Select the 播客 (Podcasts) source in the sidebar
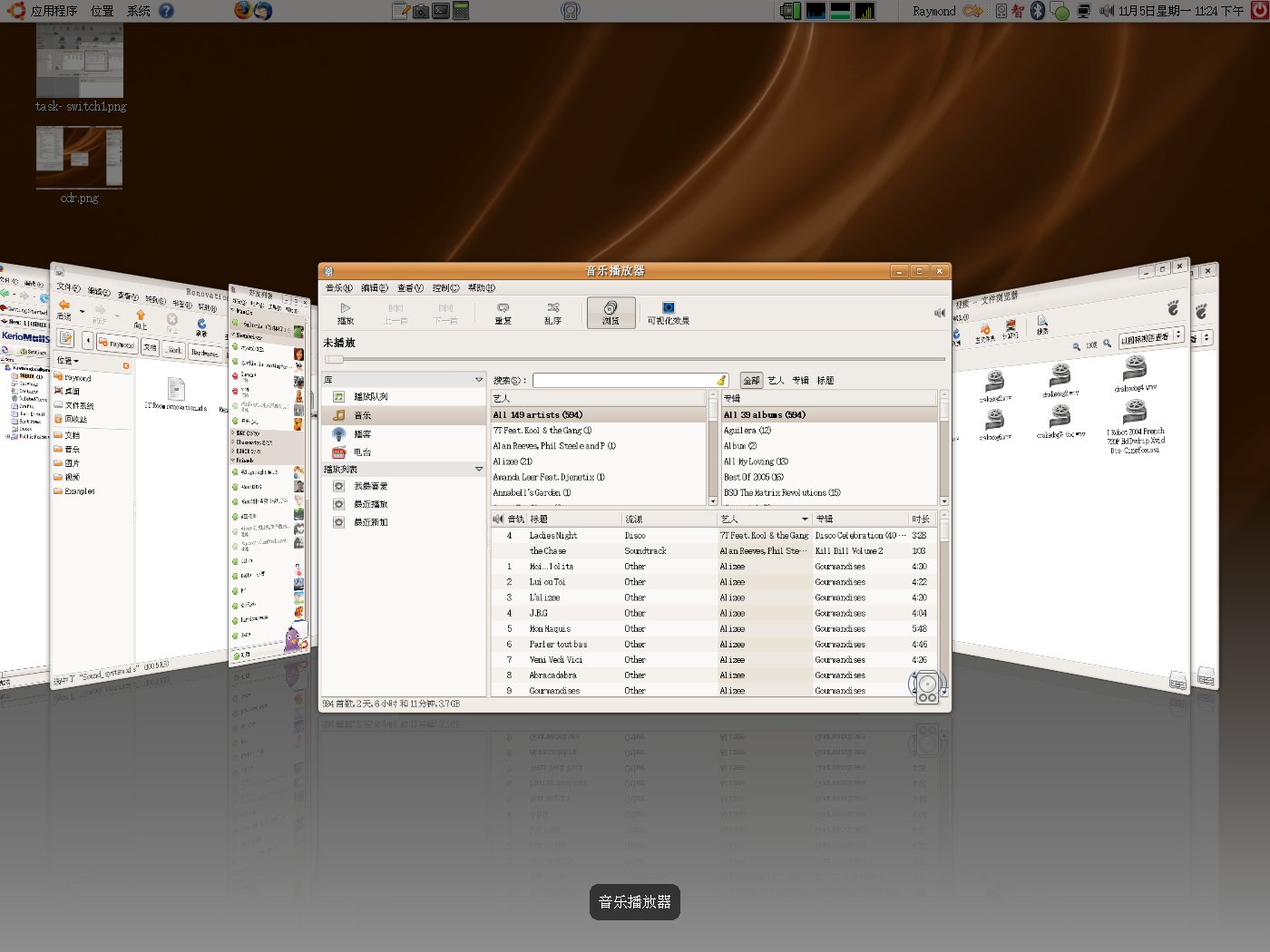The width and height of the screenshot is (1270, 952). (362, 433)
